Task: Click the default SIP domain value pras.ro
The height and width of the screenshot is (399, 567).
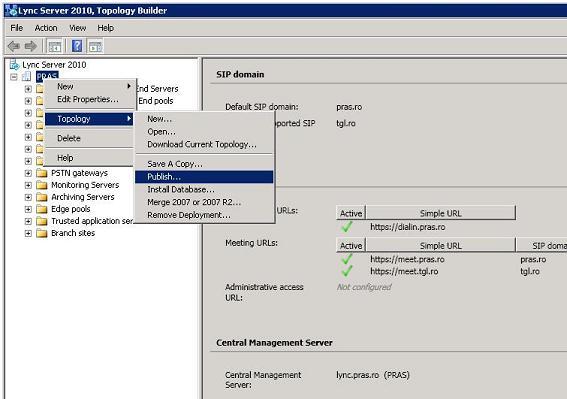Action: coord(349,107)
